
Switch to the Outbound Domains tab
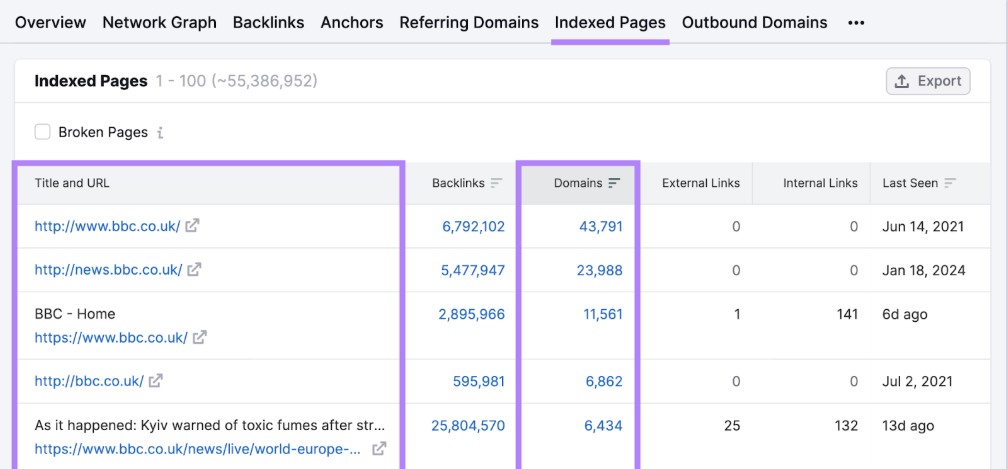(x=755, y=22)
